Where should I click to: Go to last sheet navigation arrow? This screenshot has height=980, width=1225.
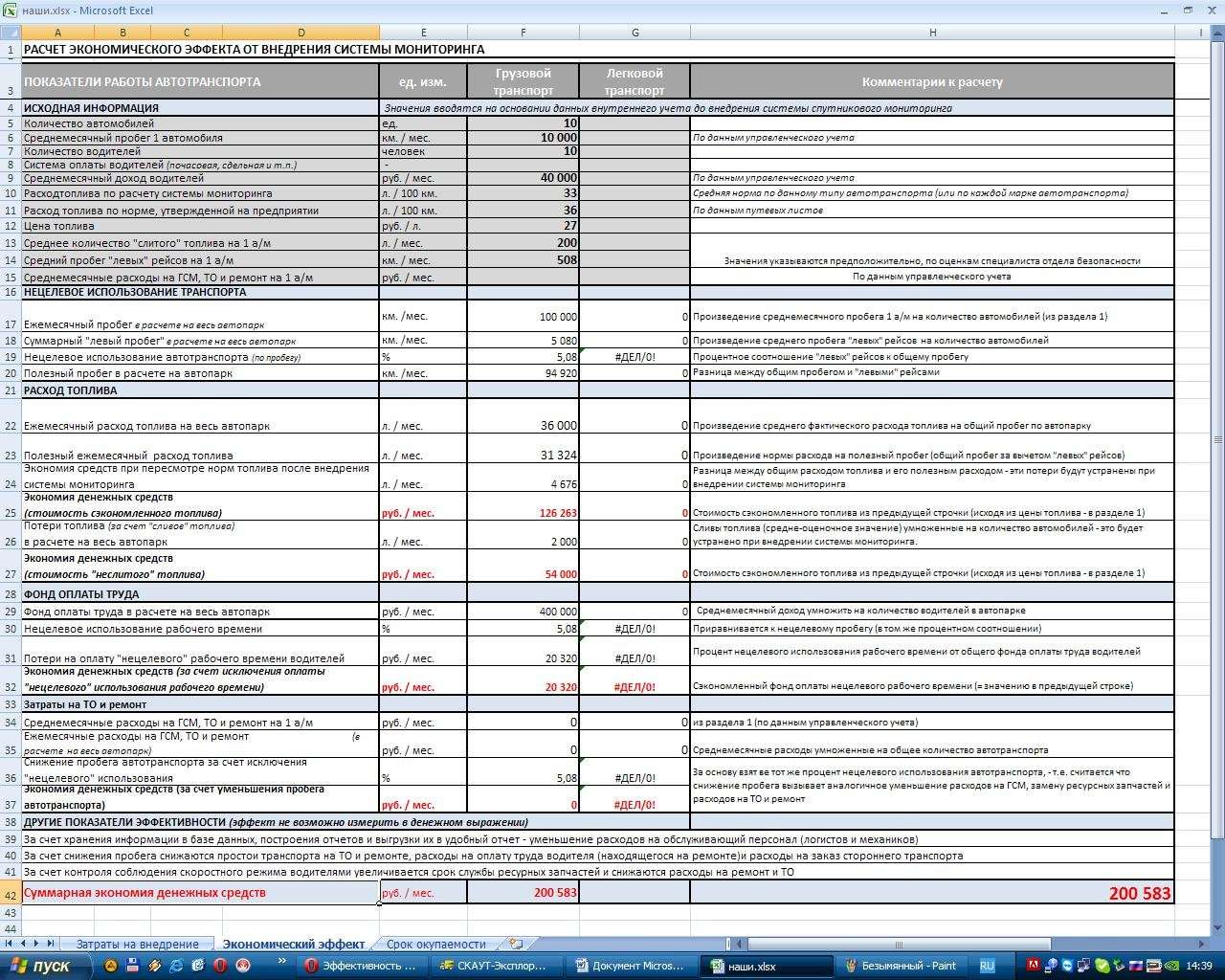[52, 945]
